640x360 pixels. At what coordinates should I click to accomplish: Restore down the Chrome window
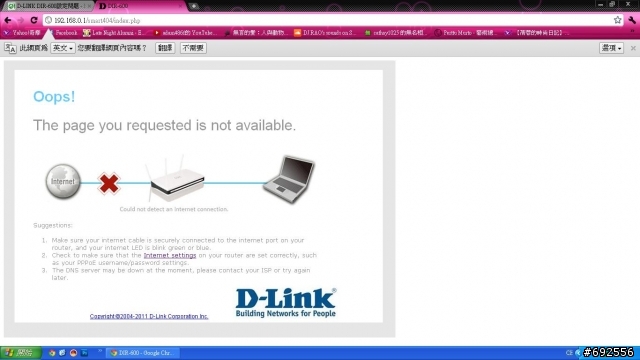pyautogui.click(x=612, y=4)
